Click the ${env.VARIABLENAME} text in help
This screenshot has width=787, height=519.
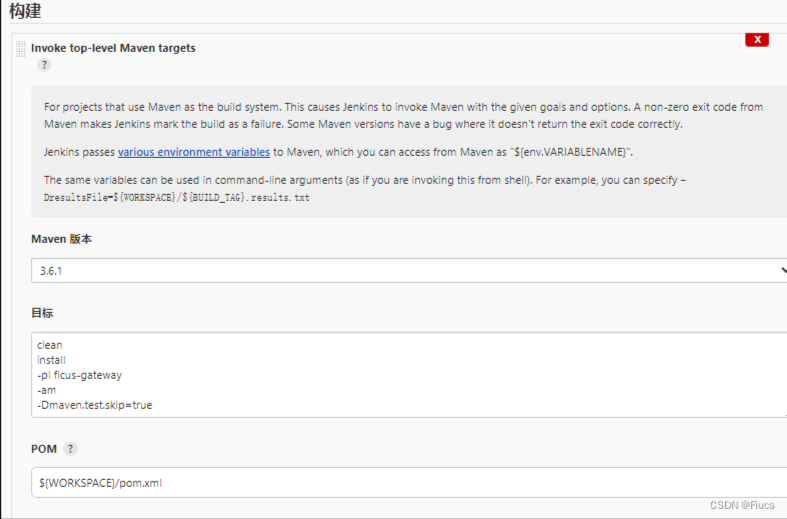[x=571, y=152]
